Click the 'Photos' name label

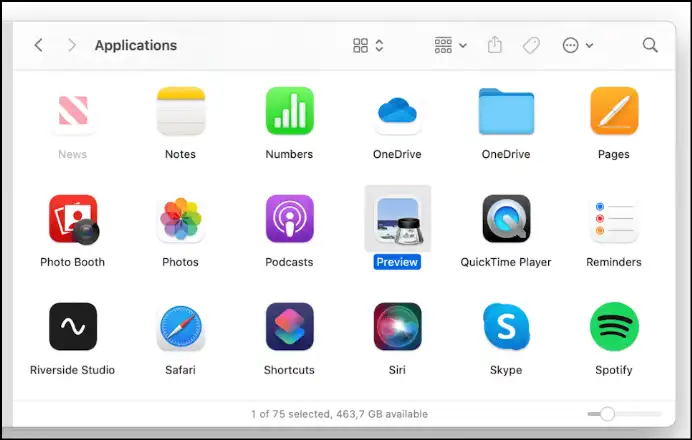[180, 262]
